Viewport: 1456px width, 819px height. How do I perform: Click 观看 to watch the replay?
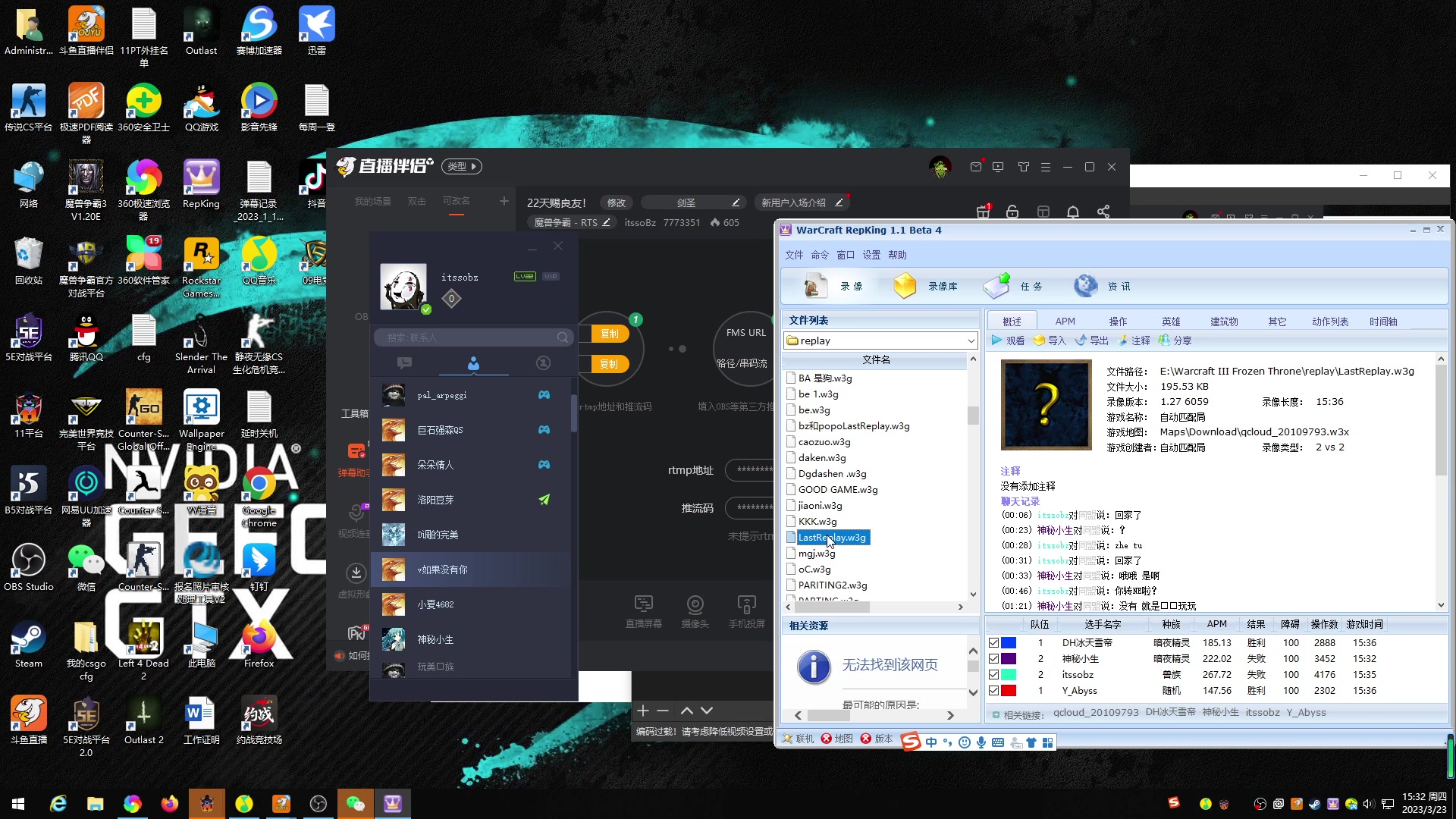tap(1008, 340)
